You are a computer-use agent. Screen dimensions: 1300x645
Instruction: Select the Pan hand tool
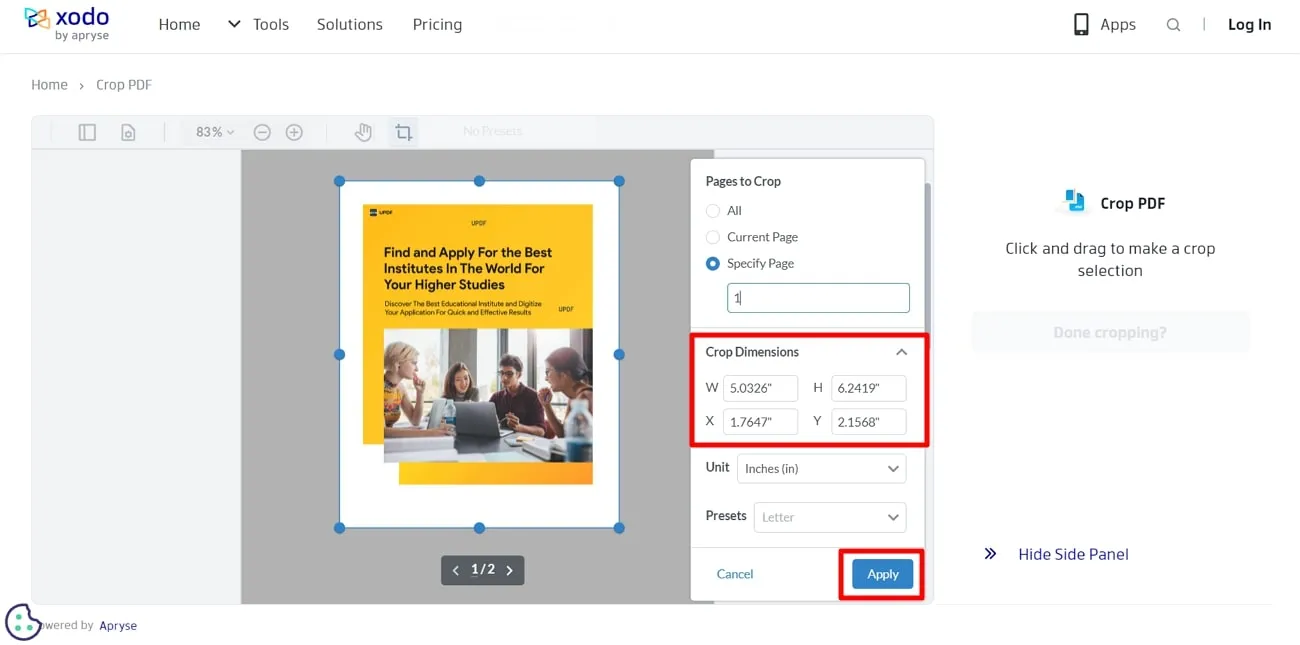point(362,131)
